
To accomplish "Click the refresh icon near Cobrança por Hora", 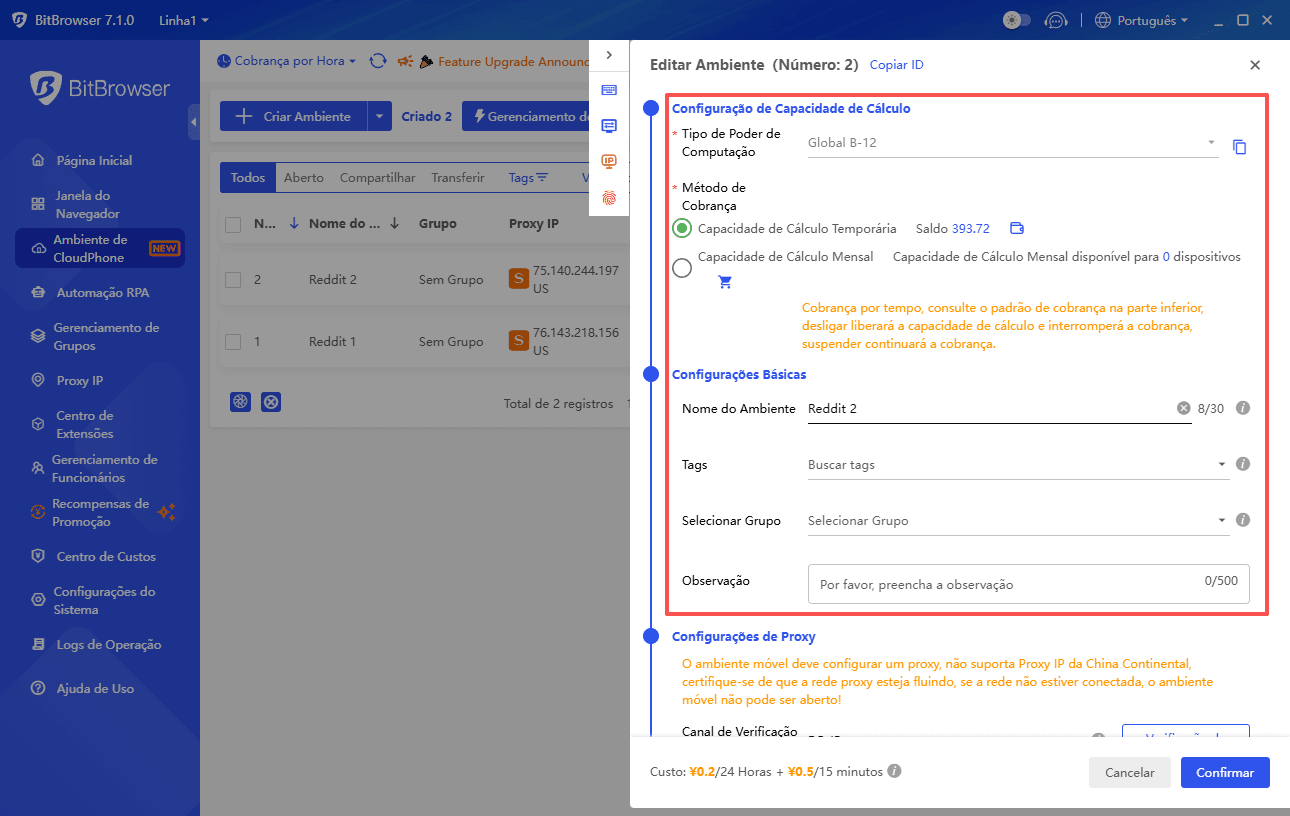I will click(378, 61).
